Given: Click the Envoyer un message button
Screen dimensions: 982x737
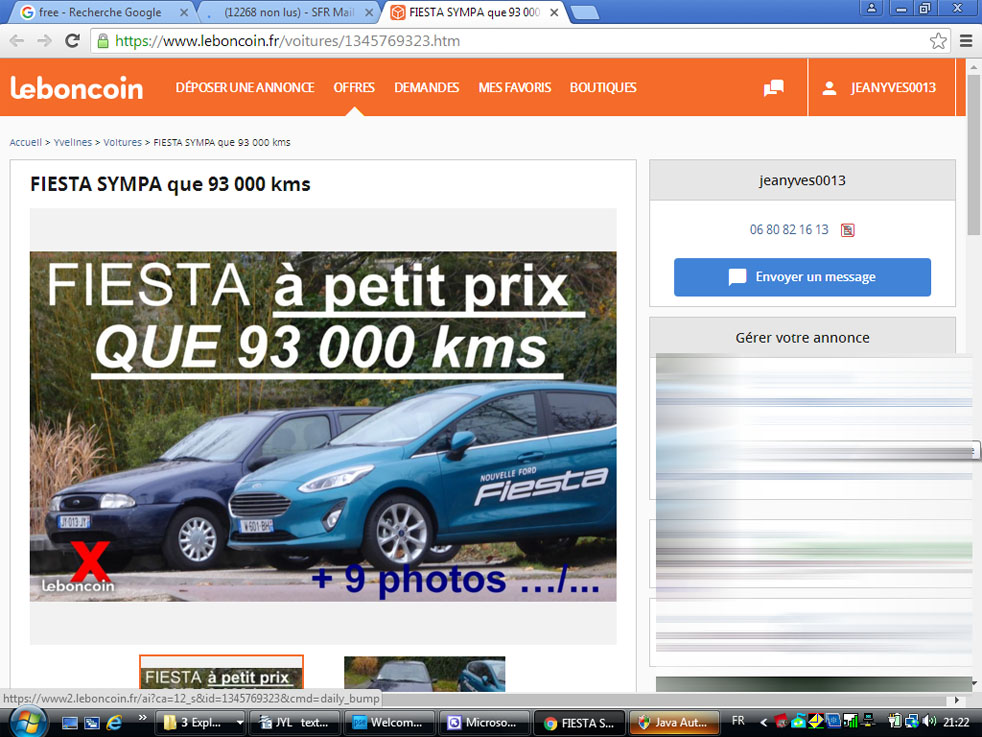Looking at the screenshot, I should [x=802, y=277].
